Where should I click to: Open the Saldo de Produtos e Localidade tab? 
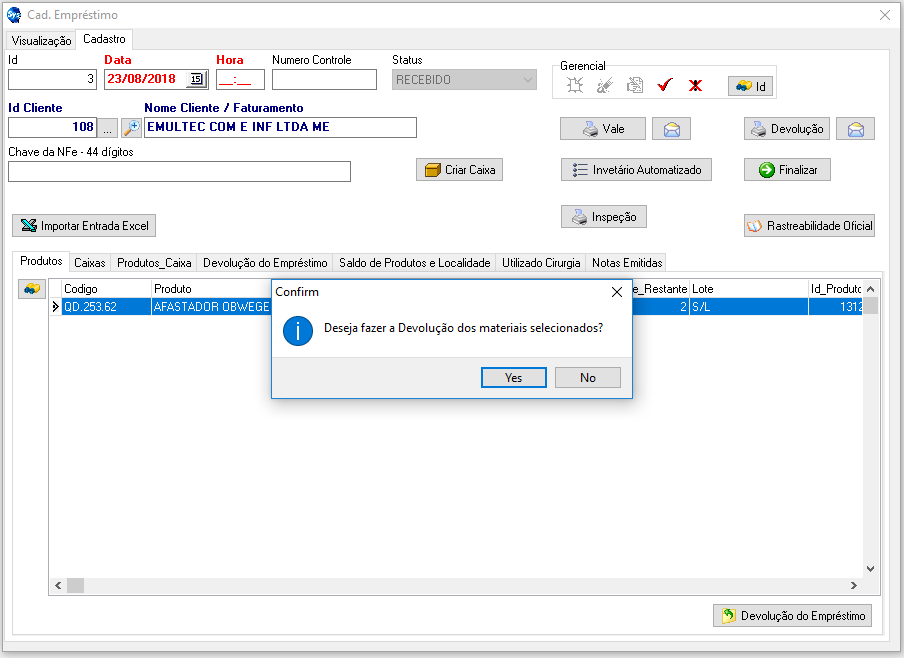pyautogui.click(x=415, y=263)
